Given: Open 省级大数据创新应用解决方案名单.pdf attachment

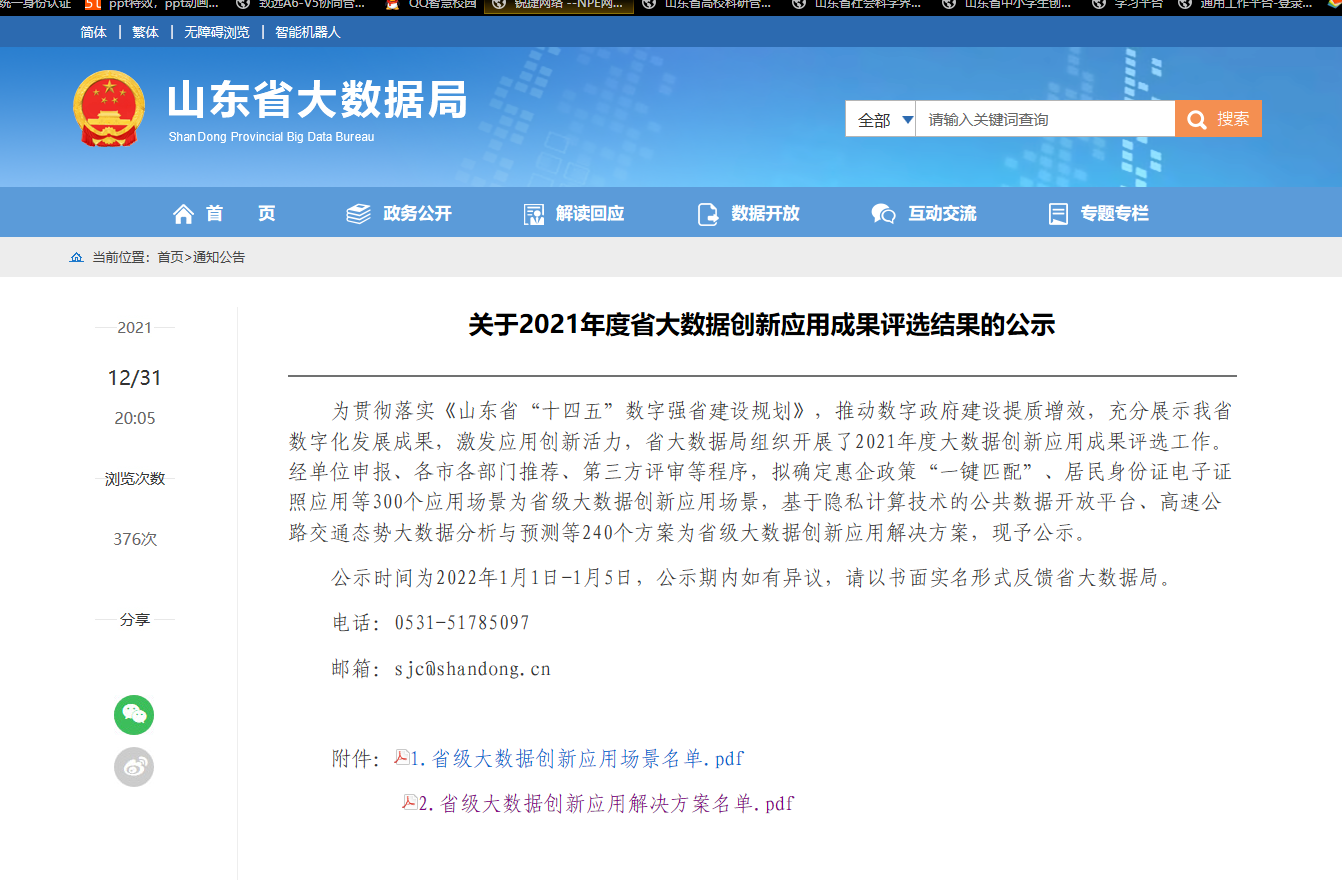Looking at the screenshot, I should [x=607, y=803].
